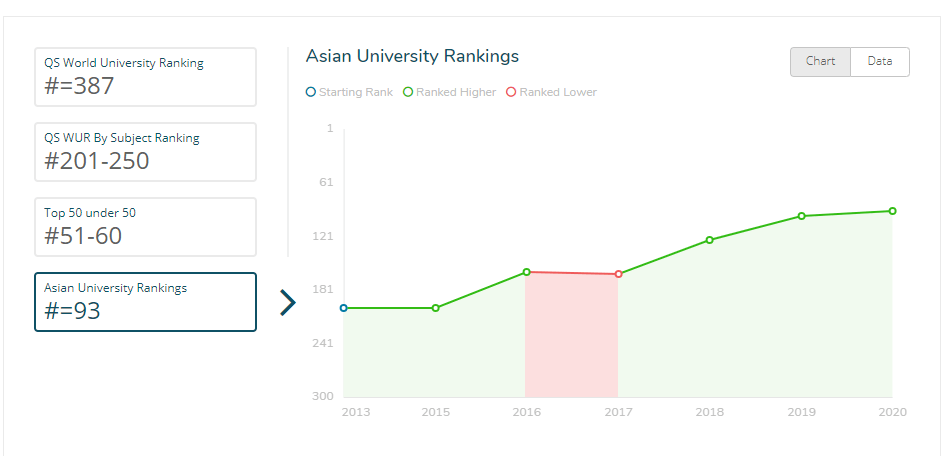This screenshot has width=947, height=456.
Task: Click the Asian University Rankings chart title
Action: [x=412, y=56]
